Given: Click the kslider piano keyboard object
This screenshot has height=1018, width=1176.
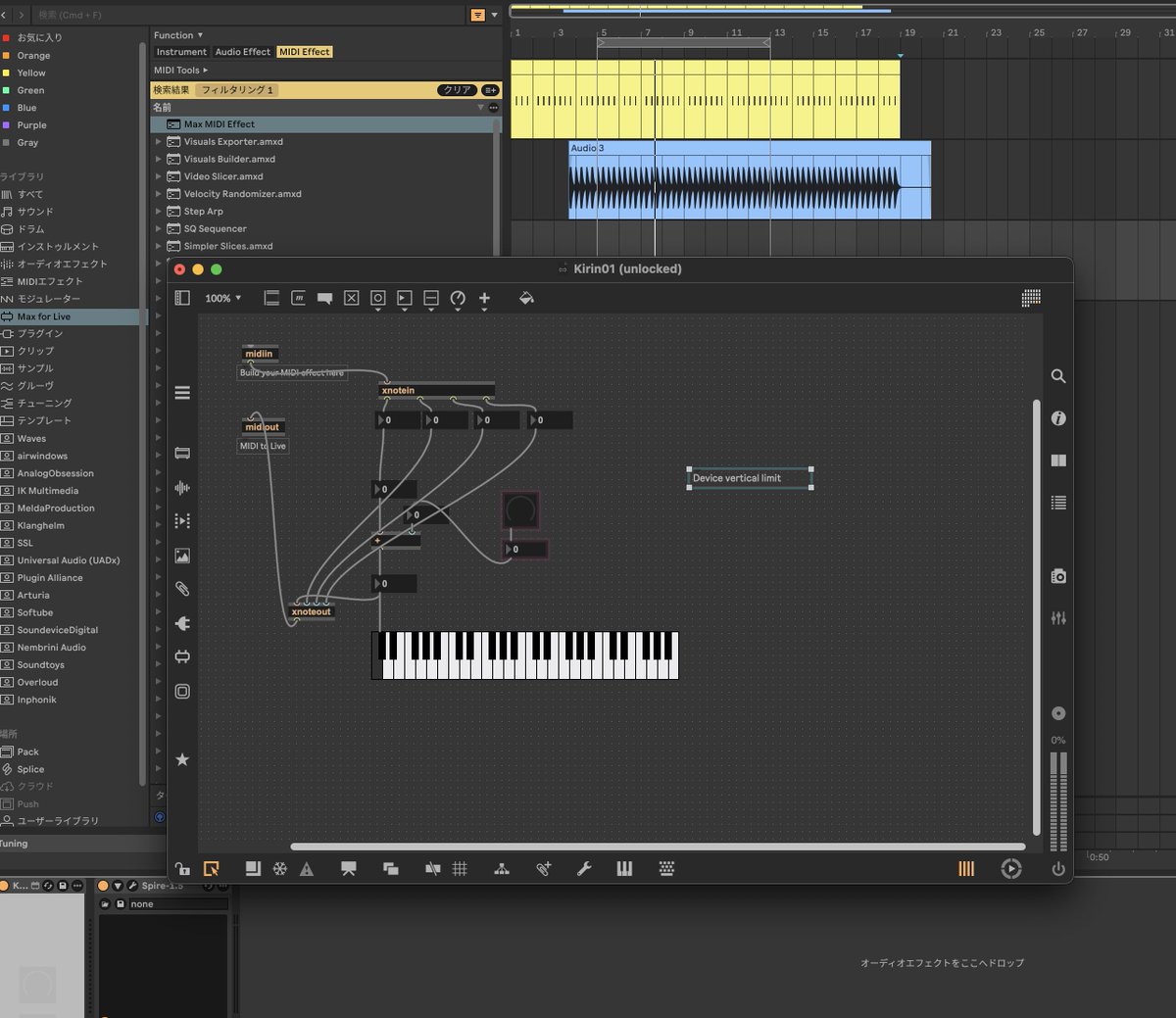Looking at the screenshot, I should tap(525, 655).
